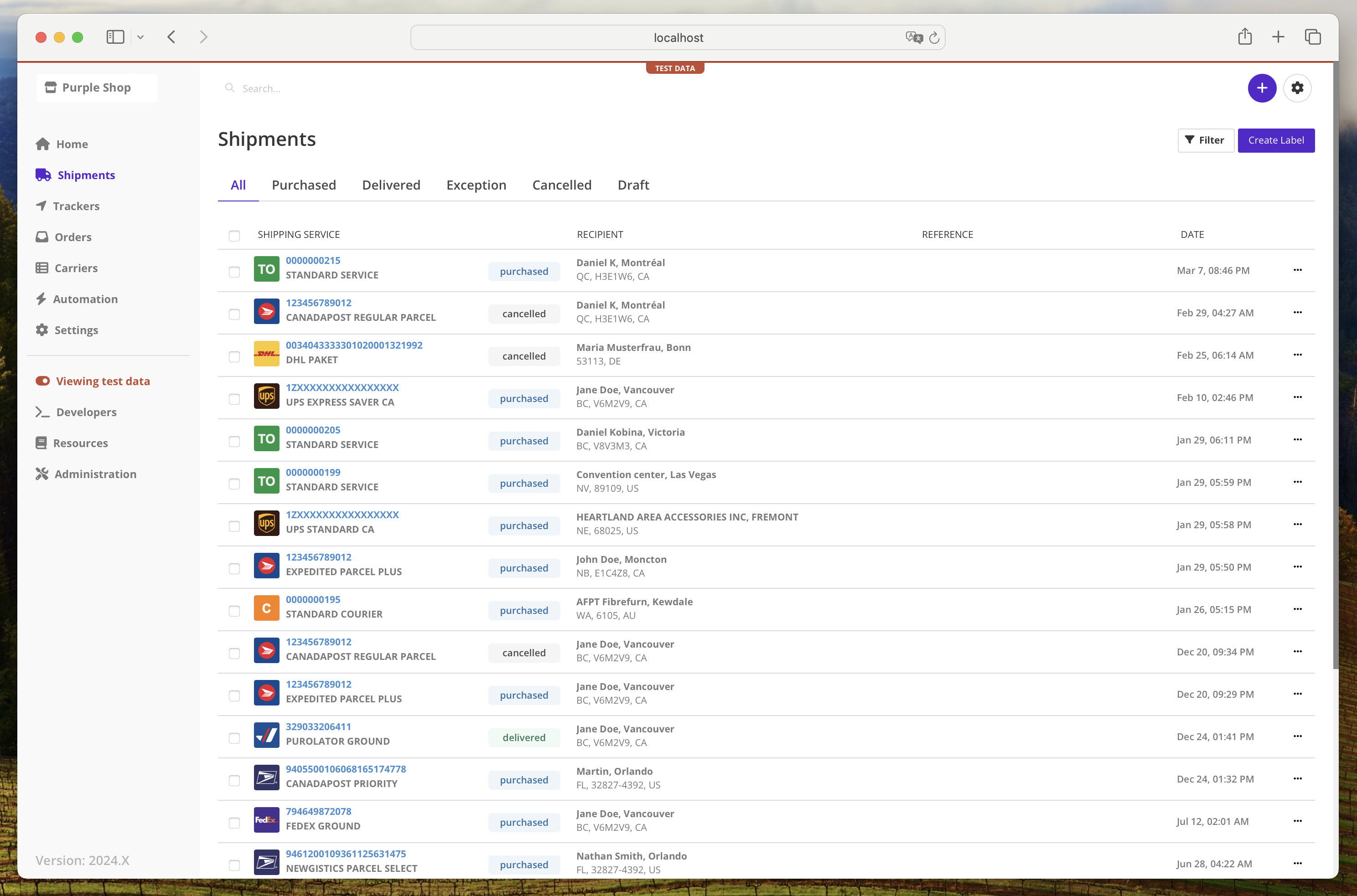The image size is (1357, 896).
Task: Check the select-all shipments checkbox
Action: coord(234,236)
